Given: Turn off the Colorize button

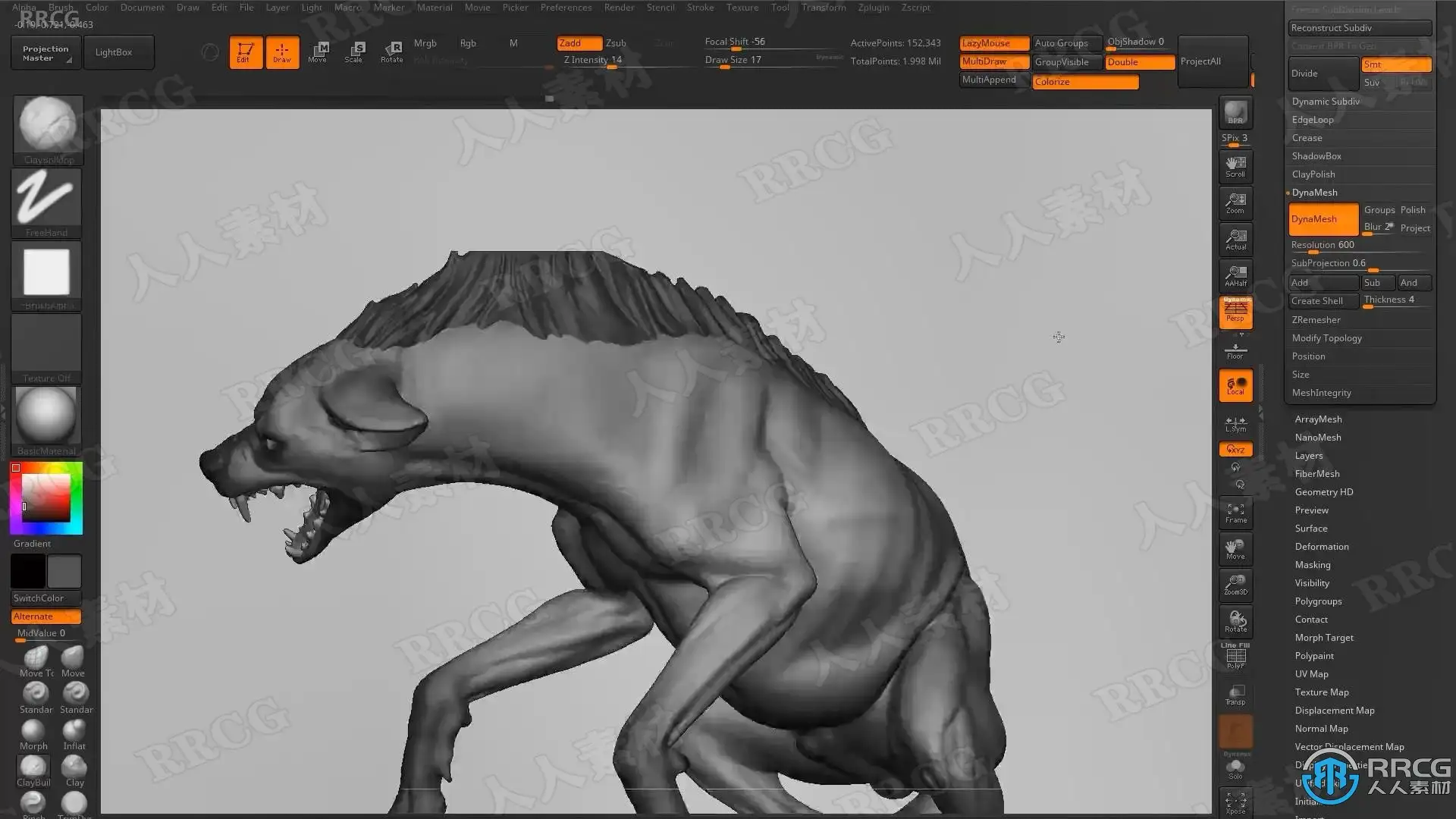Looking at the screenshot, I should click(x=1084, y=82).
